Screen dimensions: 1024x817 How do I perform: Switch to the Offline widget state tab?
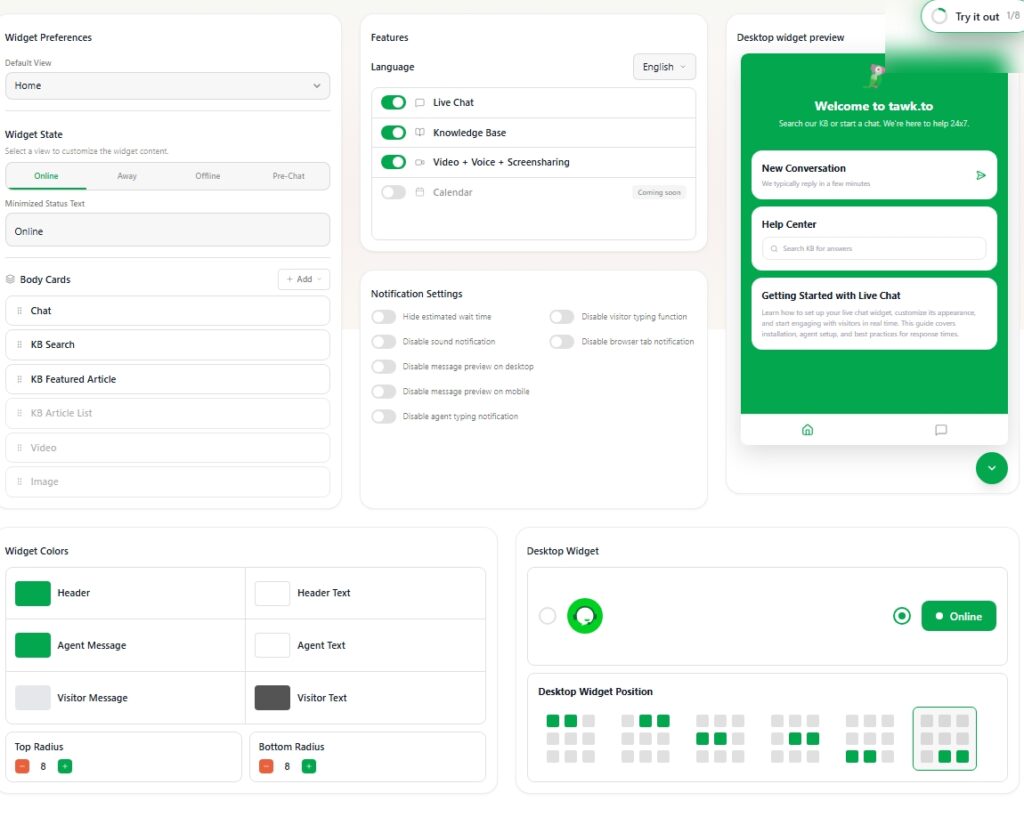pyautogui.click(x=208, y=176)
